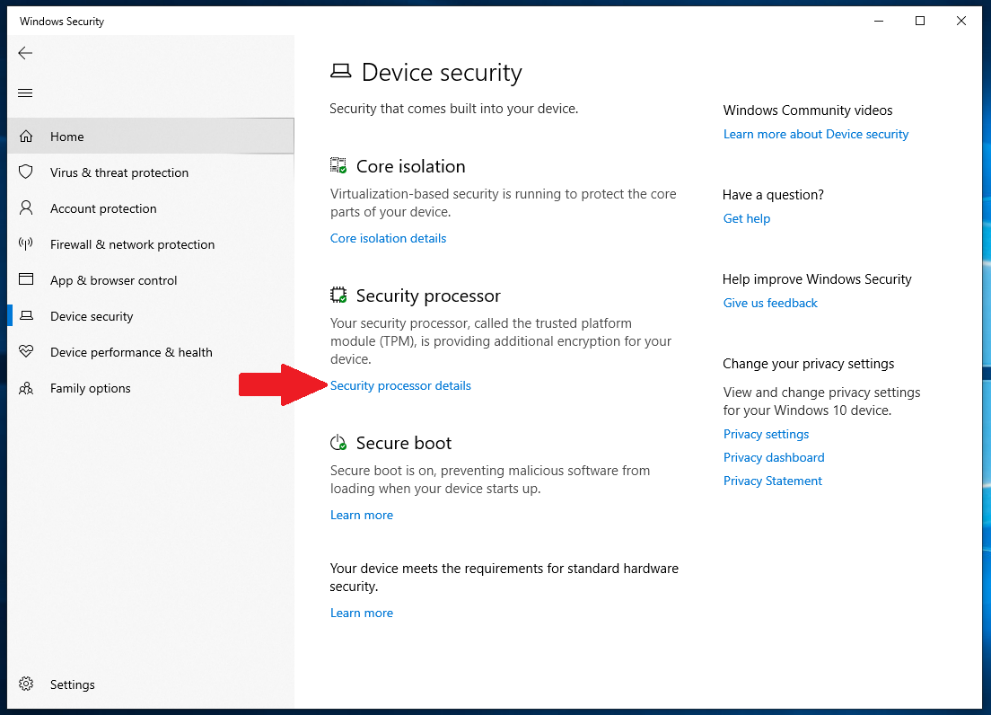Open Device performance & health
991x715 pixels.
[x=150, y=352]
